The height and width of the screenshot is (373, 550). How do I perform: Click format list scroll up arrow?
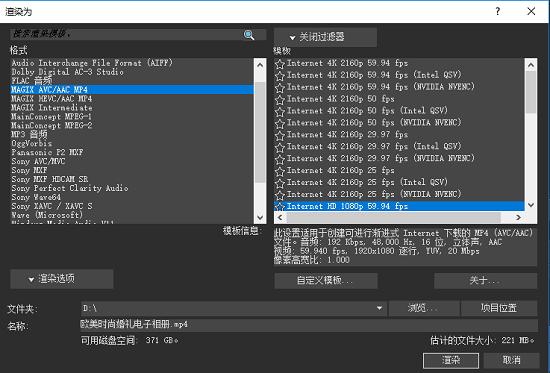click(260, 65)
